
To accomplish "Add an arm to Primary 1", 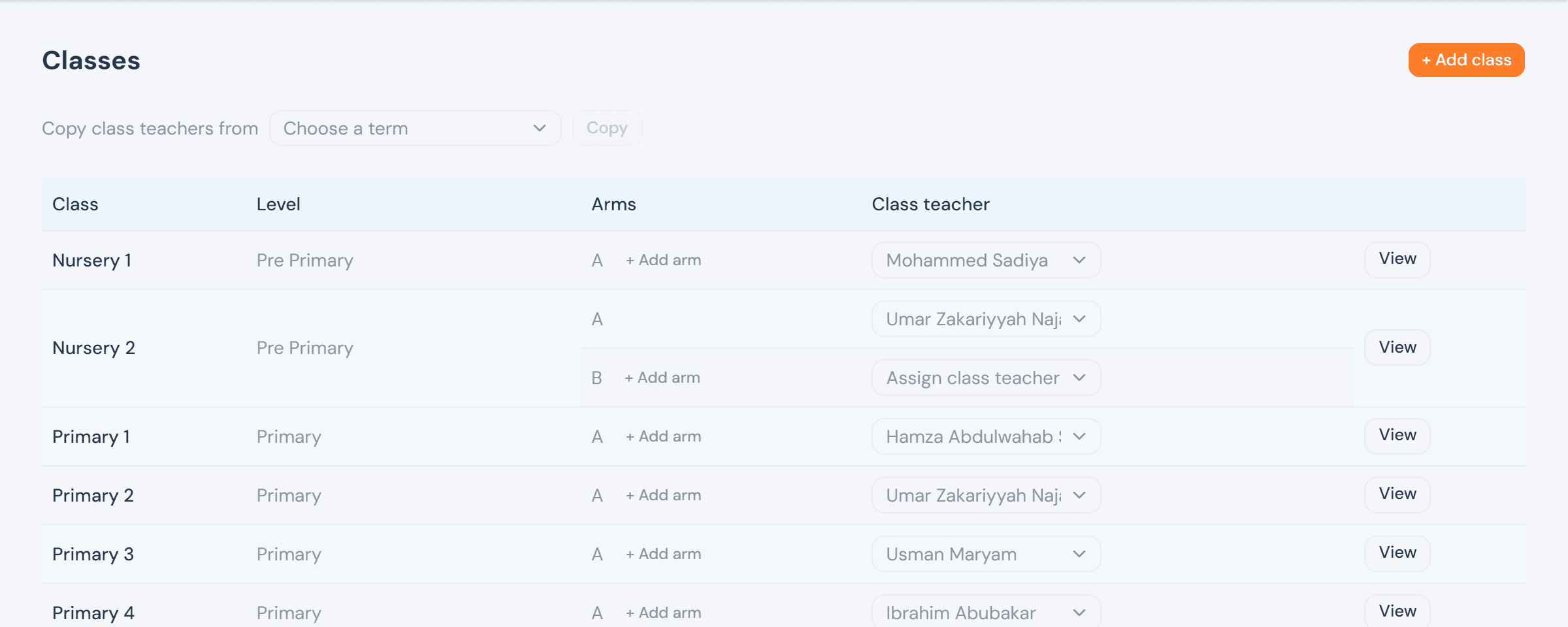I will 663,436.
